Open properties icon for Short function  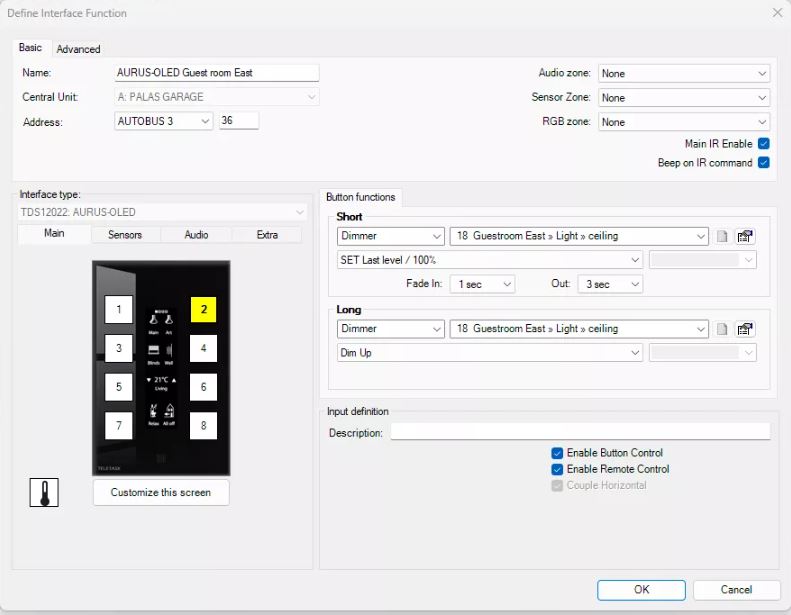tap(744, 237)
